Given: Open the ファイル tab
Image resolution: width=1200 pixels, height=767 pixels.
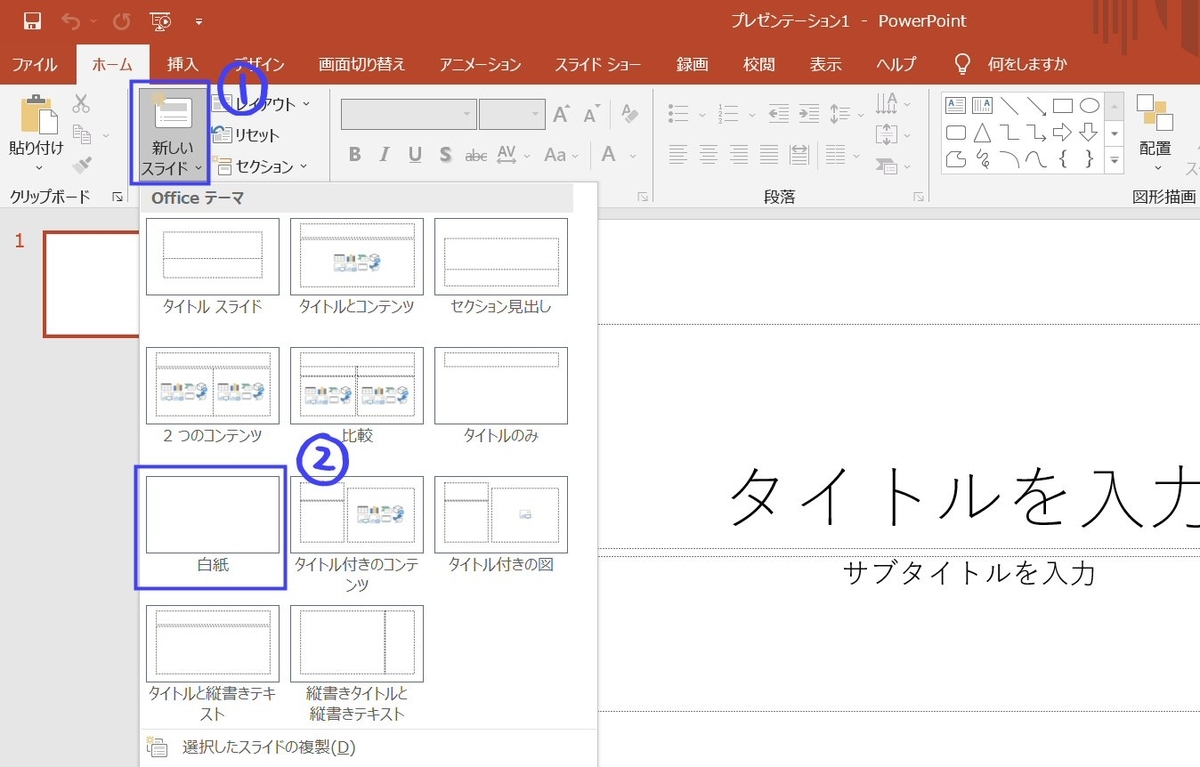Looking at the screenshot, I should click(x=35, y=64).
